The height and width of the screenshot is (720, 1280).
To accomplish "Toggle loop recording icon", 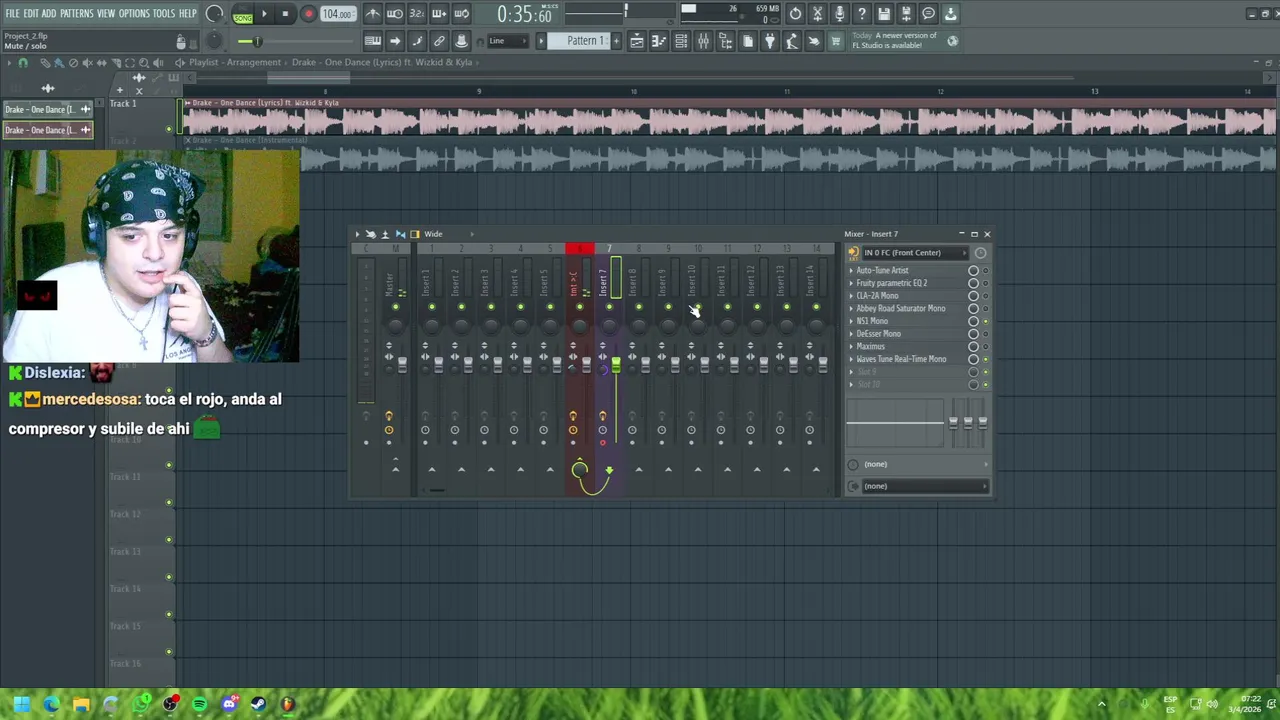I will 461,14.
